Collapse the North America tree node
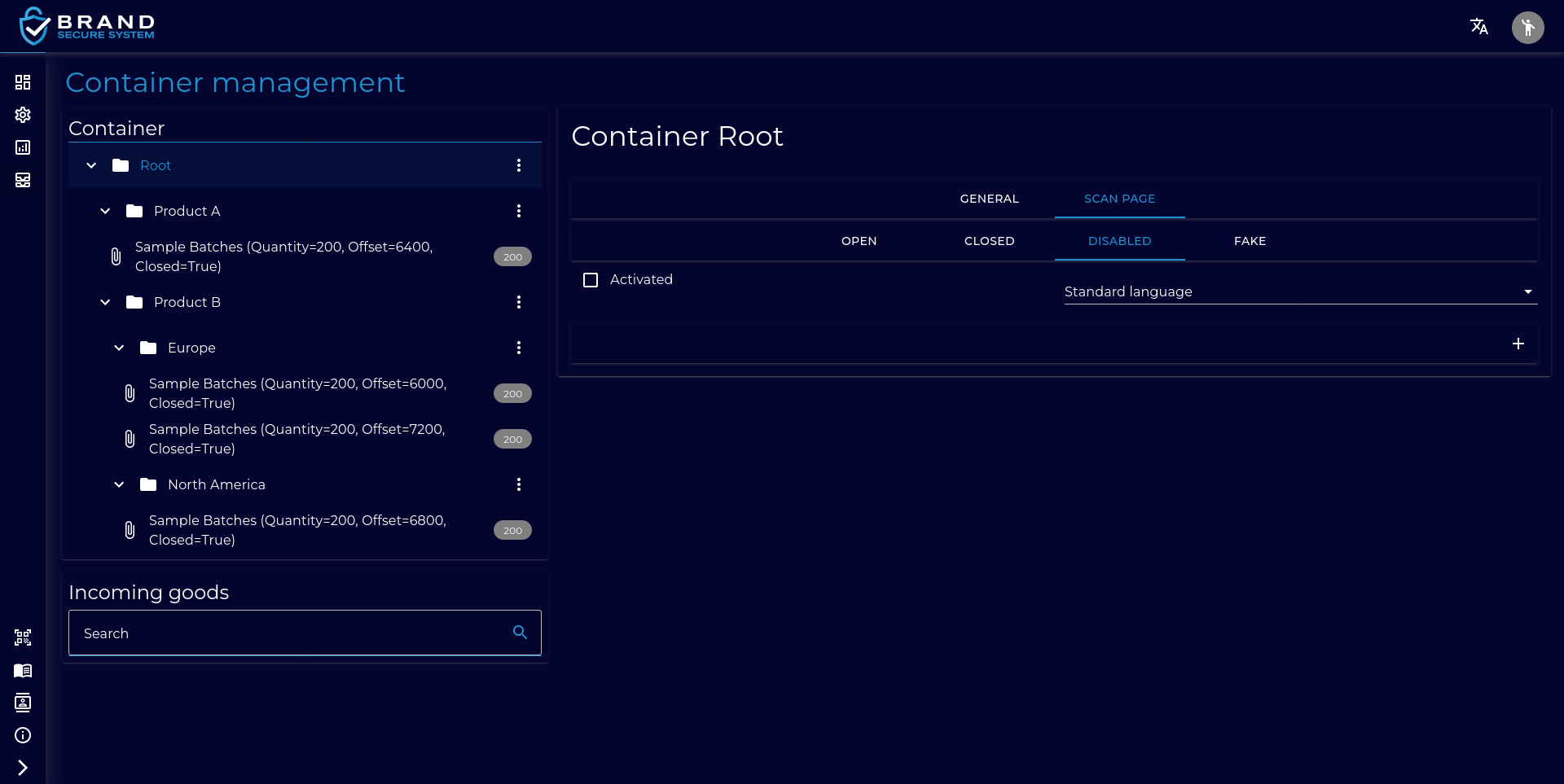The width and height of the screenshot is (1564, 784). point(119,484)
